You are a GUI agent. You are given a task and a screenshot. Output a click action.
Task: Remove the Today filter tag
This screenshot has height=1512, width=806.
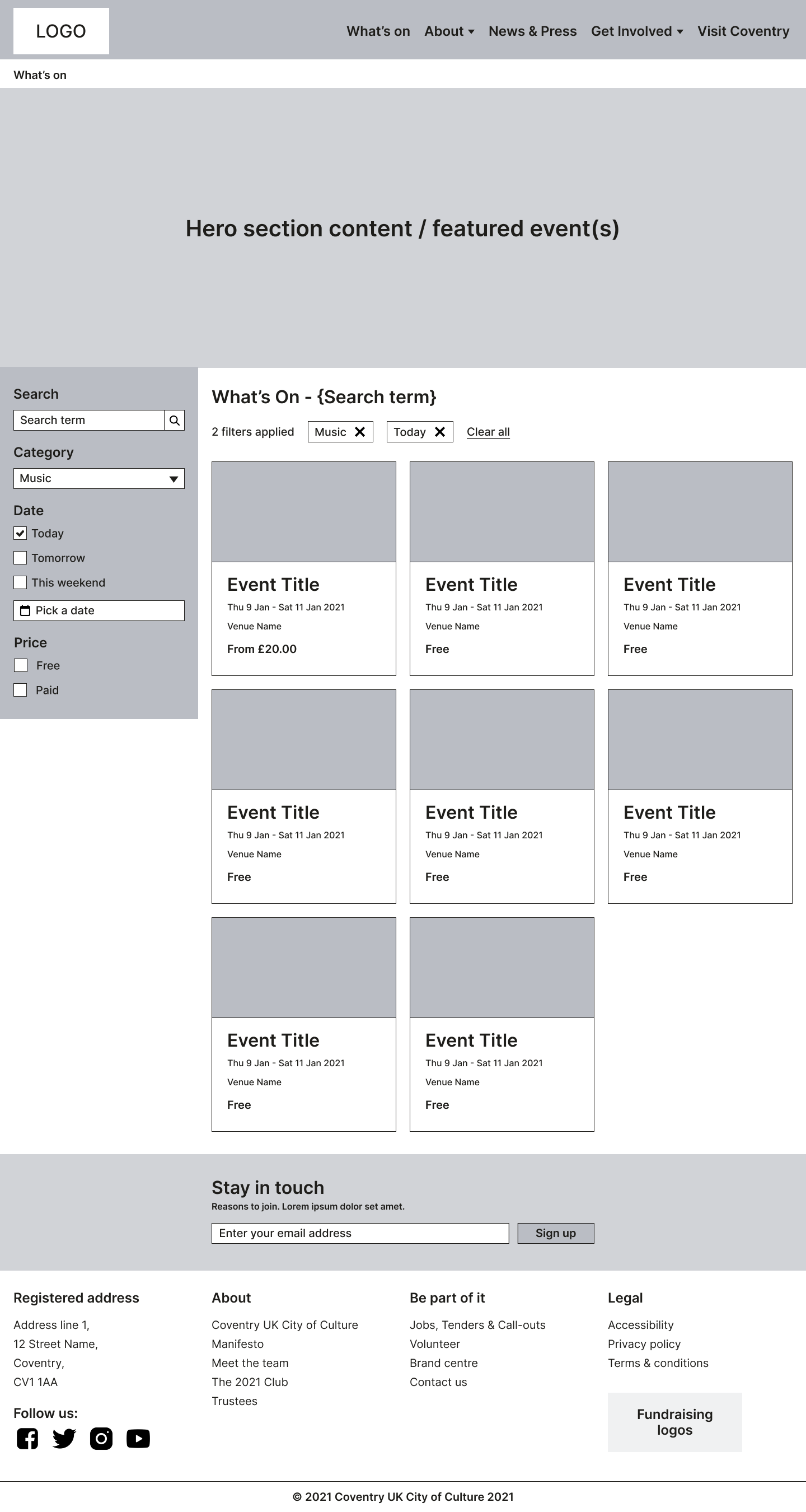(439, 432)
